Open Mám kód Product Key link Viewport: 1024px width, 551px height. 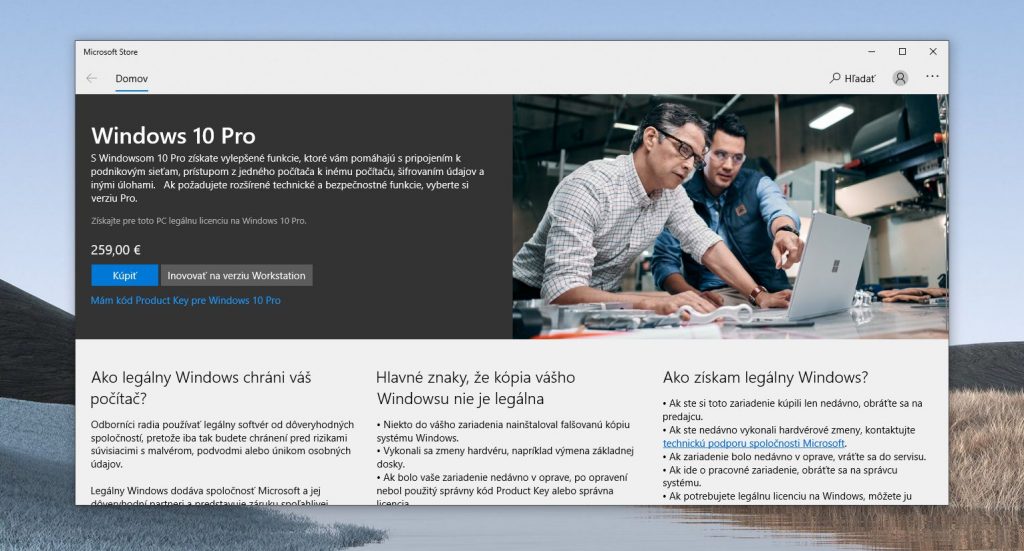tap(185, 300)
